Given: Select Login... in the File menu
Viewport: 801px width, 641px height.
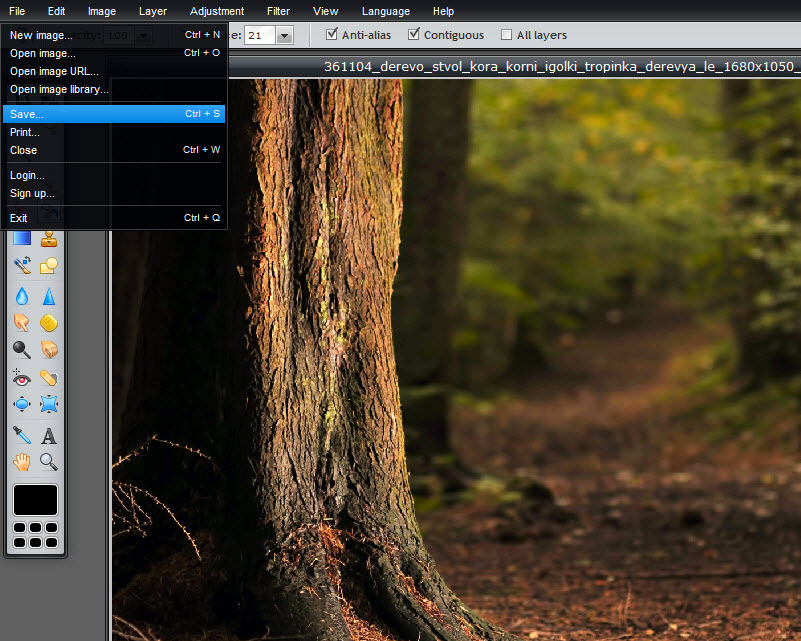Looking at the screenshot, I should click(114, 175).
